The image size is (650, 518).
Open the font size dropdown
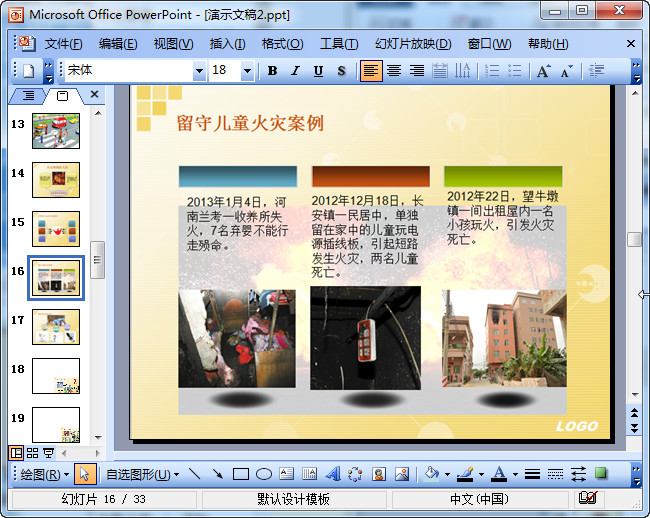point(247,71)
